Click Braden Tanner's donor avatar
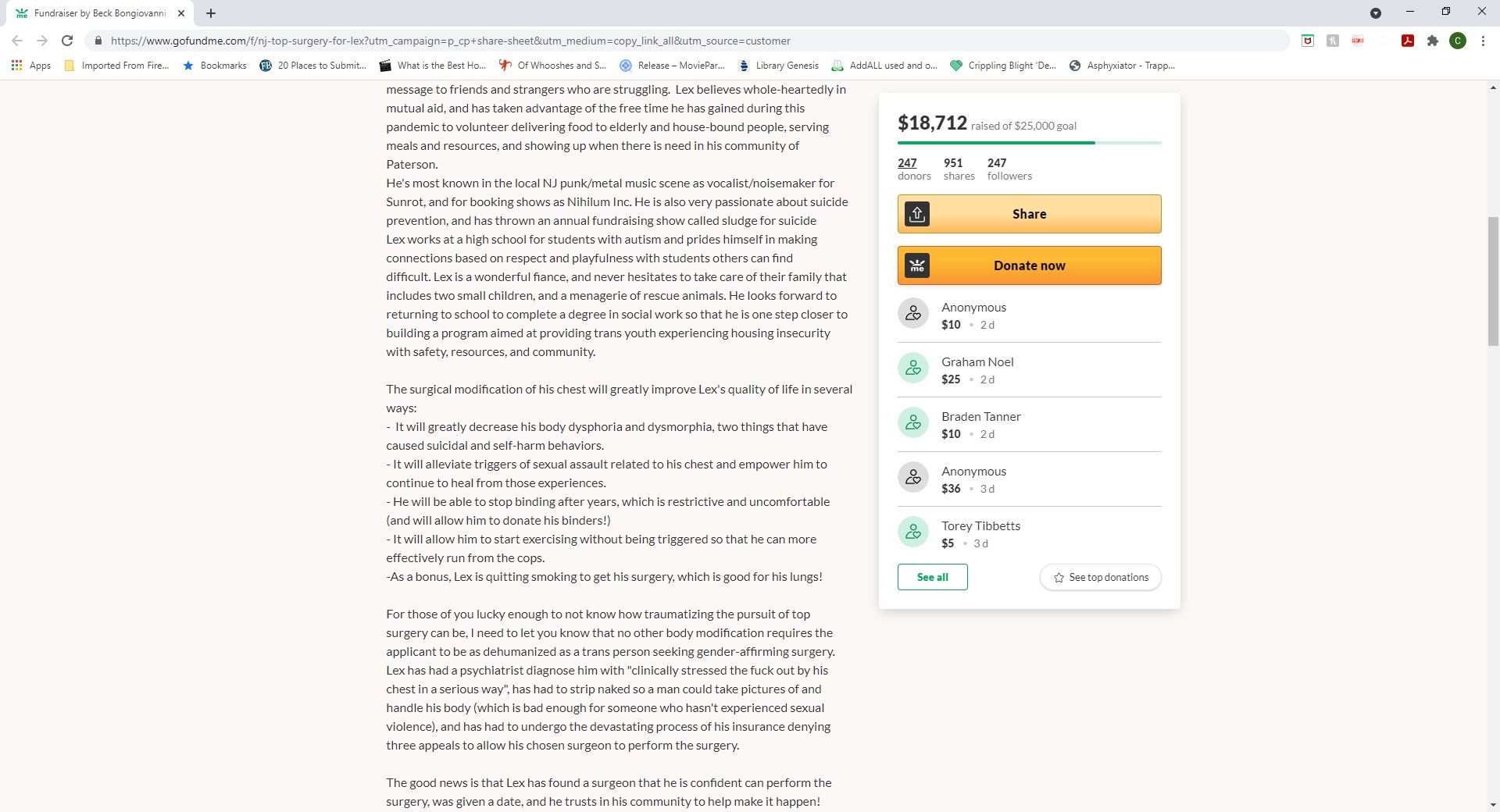Viewport: 1500px width, 812px height. 913,423
